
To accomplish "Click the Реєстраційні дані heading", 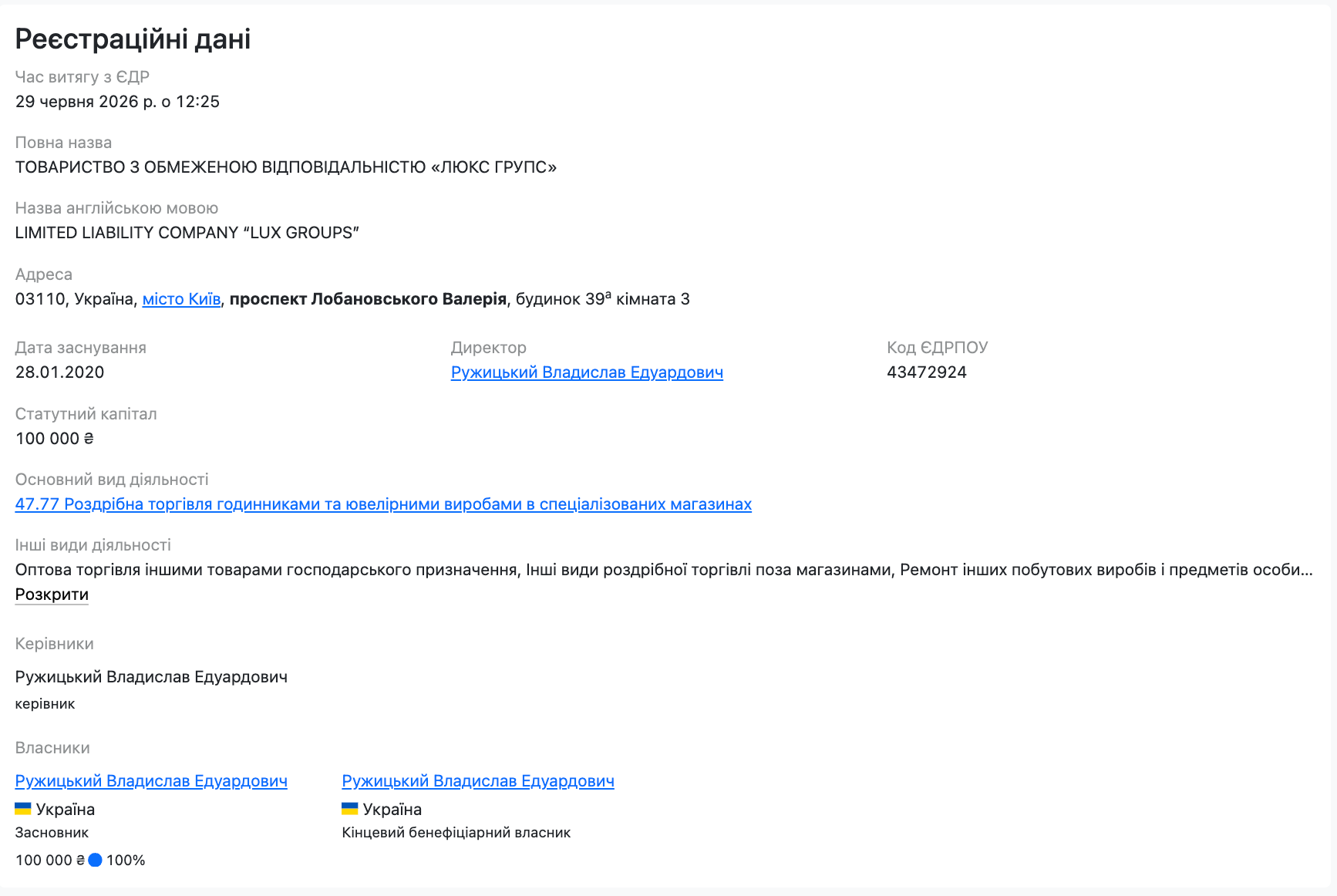I will [x=133, y=39].
